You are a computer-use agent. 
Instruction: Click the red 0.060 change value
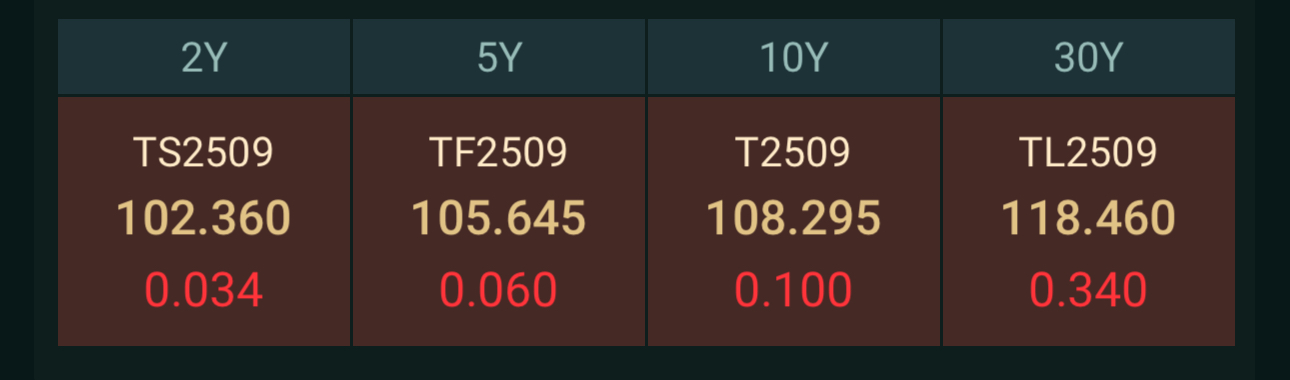click(x=499, y=290)
